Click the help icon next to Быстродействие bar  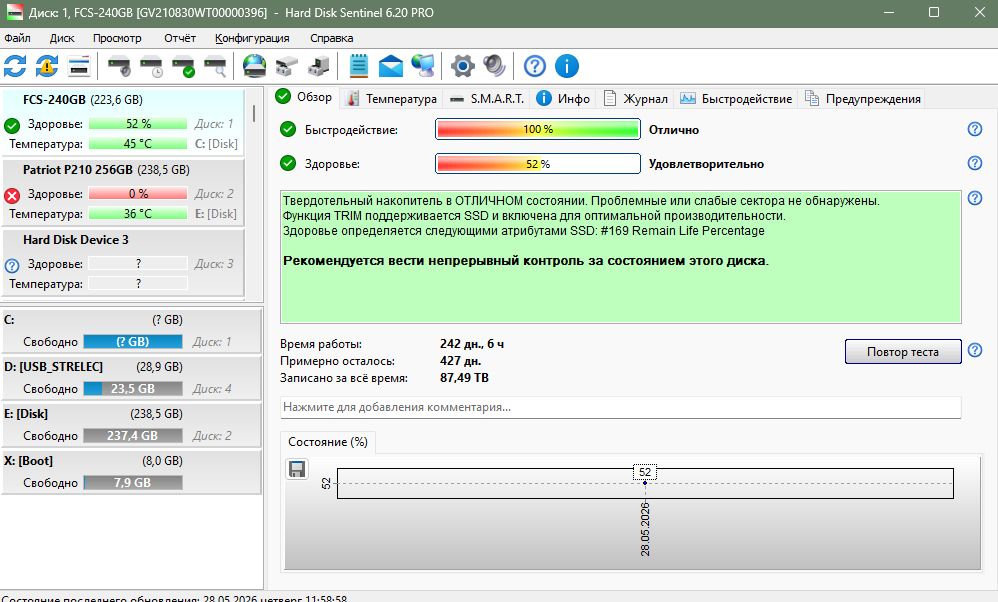coord(974,129)
